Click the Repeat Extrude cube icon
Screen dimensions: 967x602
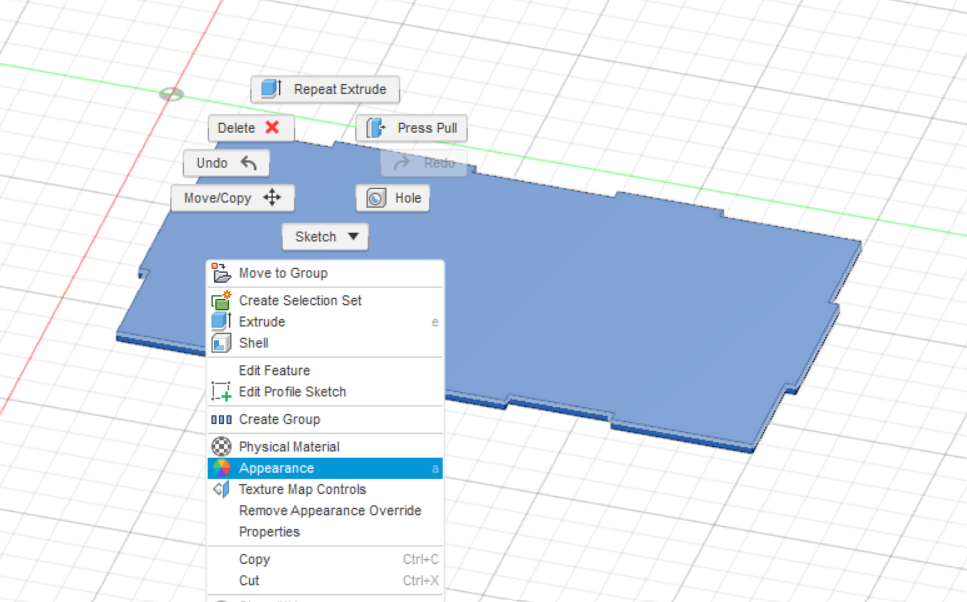[x=271, y=89]
